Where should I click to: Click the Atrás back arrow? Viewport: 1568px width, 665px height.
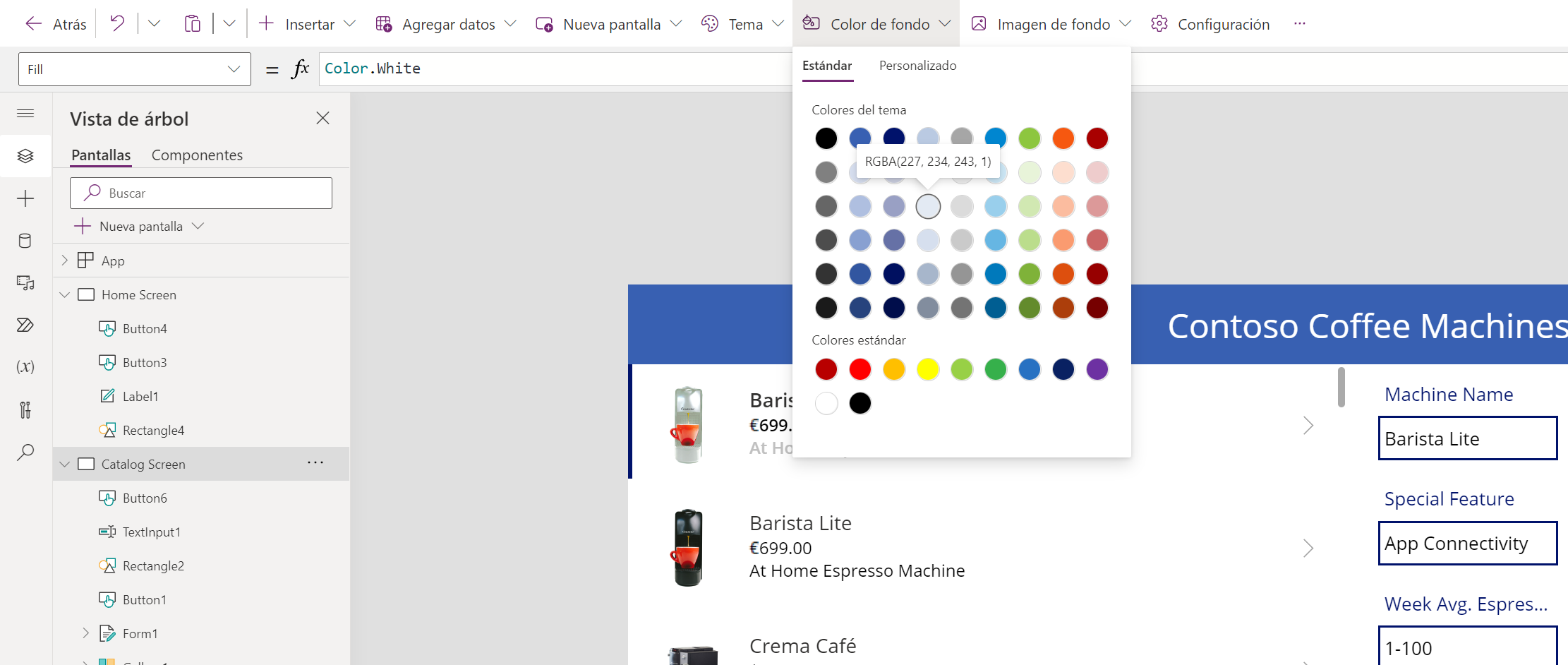(x=33, y=24)
